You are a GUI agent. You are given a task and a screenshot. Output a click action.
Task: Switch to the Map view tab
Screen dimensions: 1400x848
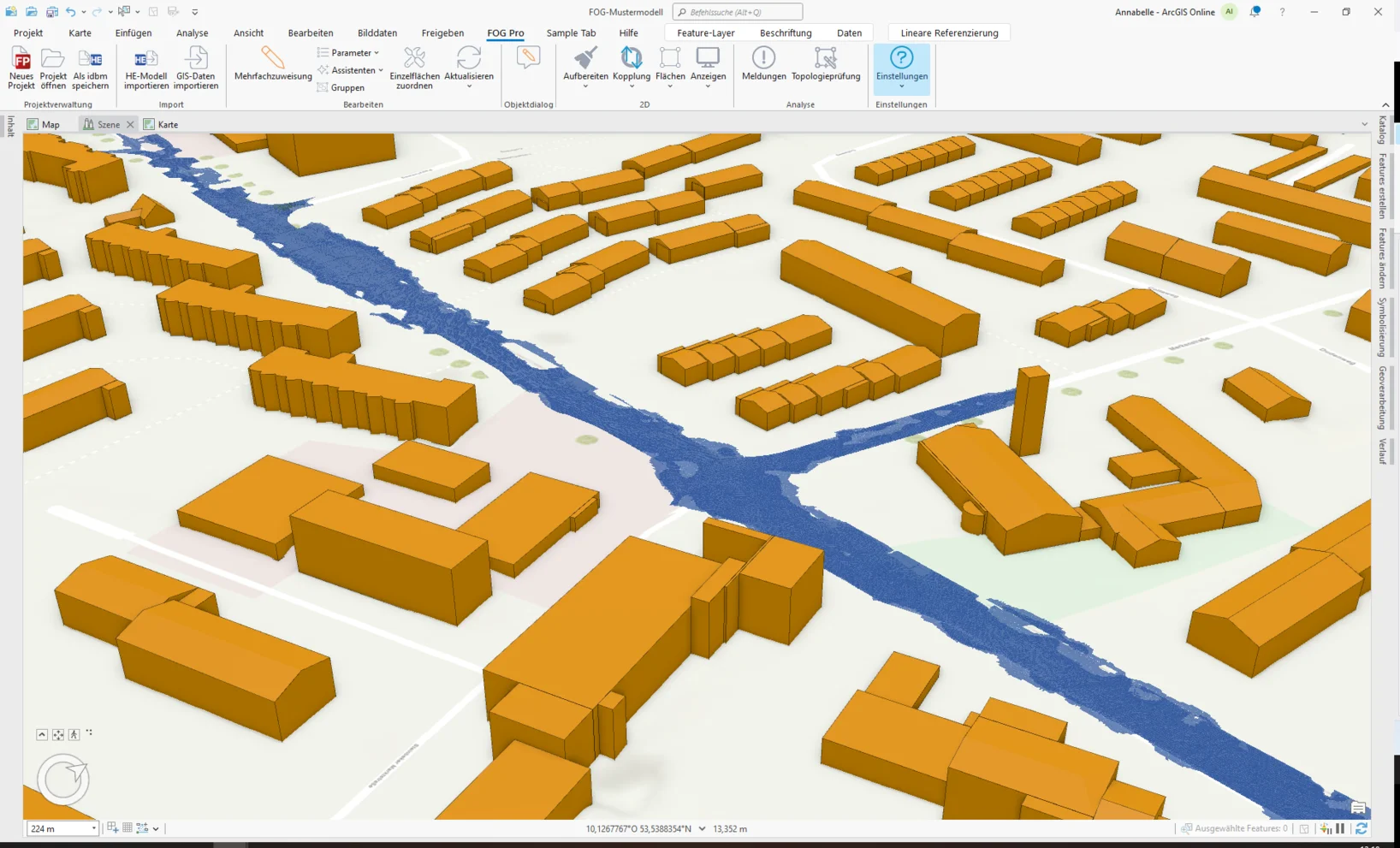(x=44, y=124)
